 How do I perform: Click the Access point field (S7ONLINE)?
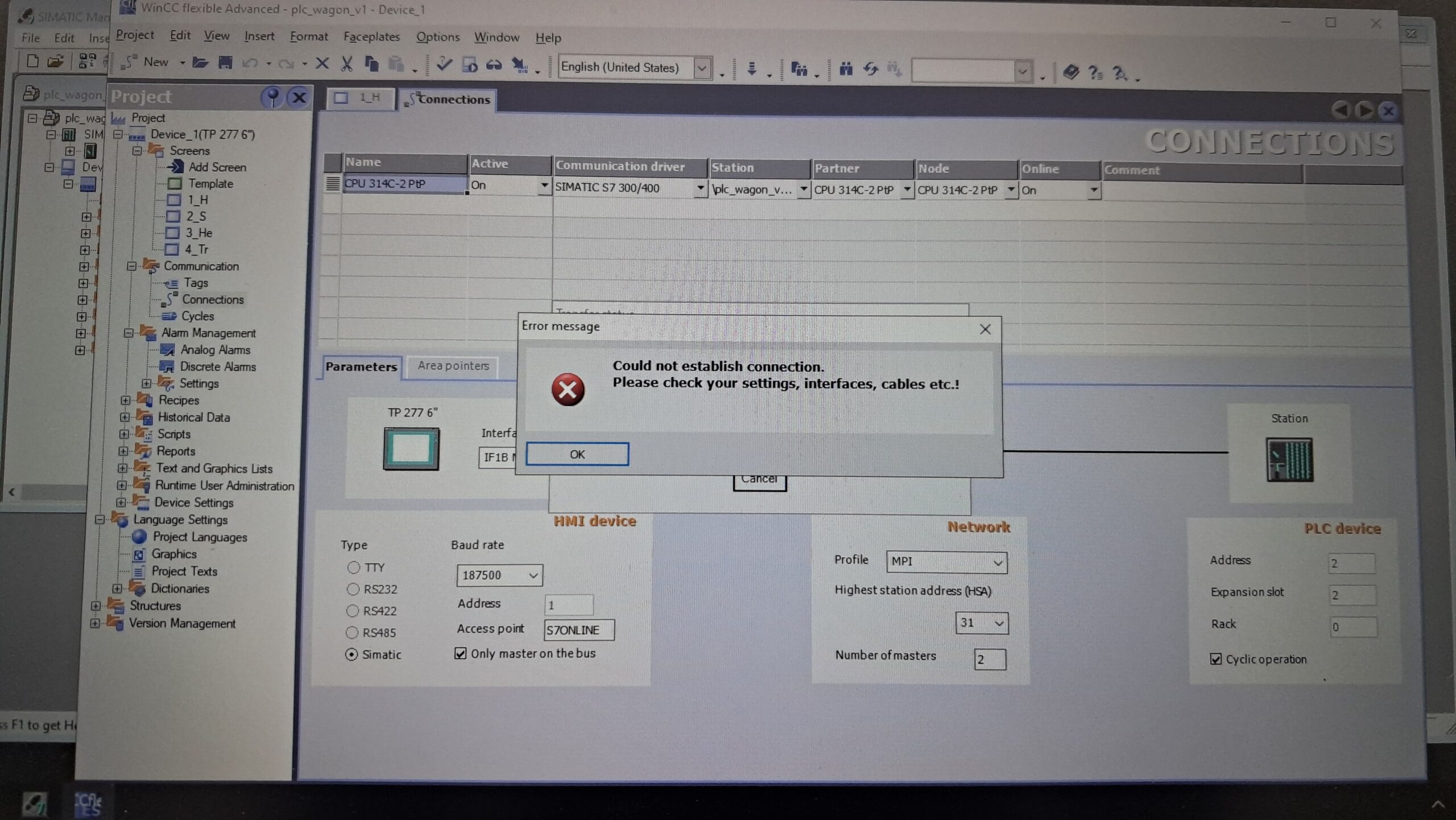tap(579, 630)
